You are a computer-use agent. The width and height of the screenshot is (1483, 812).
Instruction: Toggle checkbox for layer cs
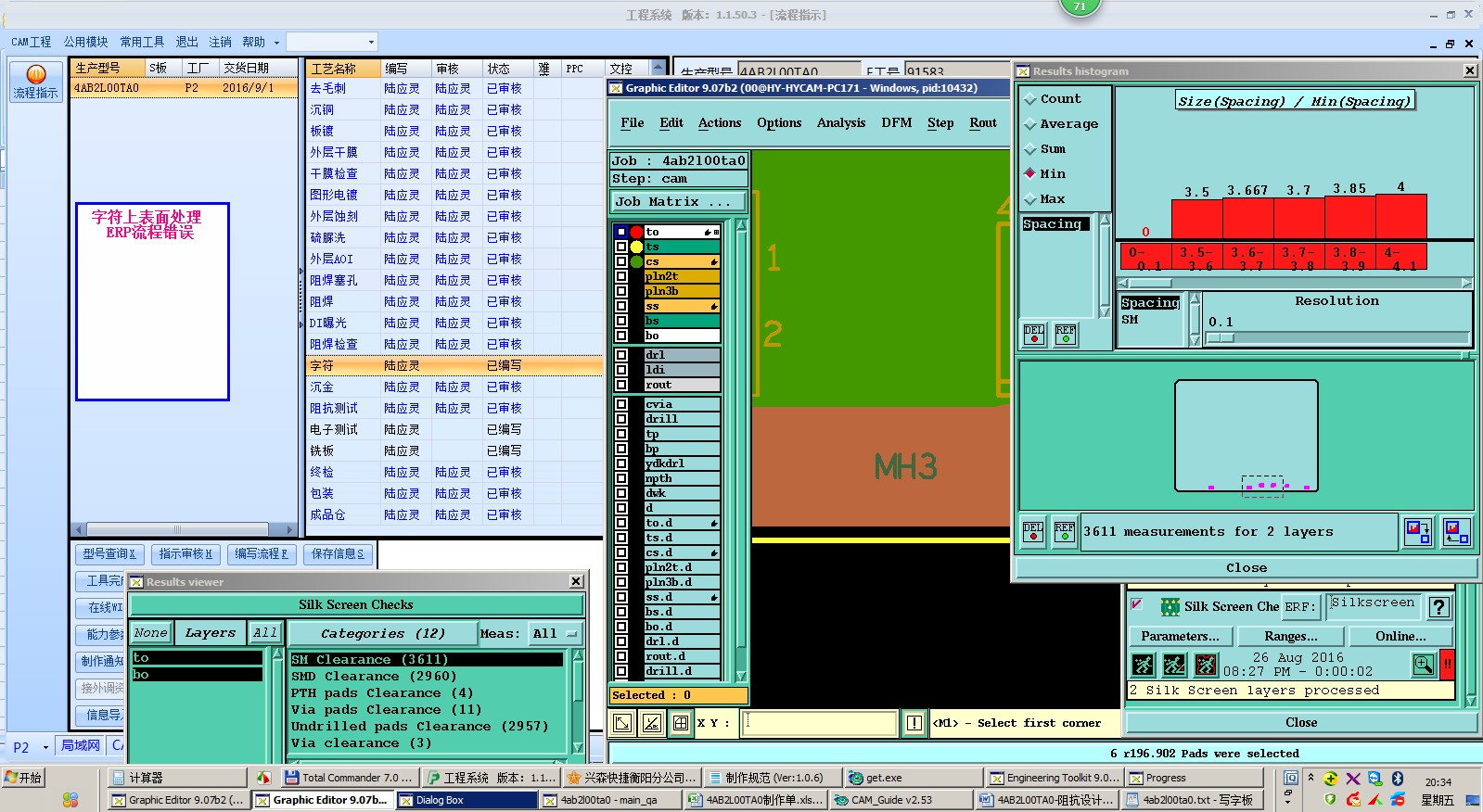click(x=621, y=261)
